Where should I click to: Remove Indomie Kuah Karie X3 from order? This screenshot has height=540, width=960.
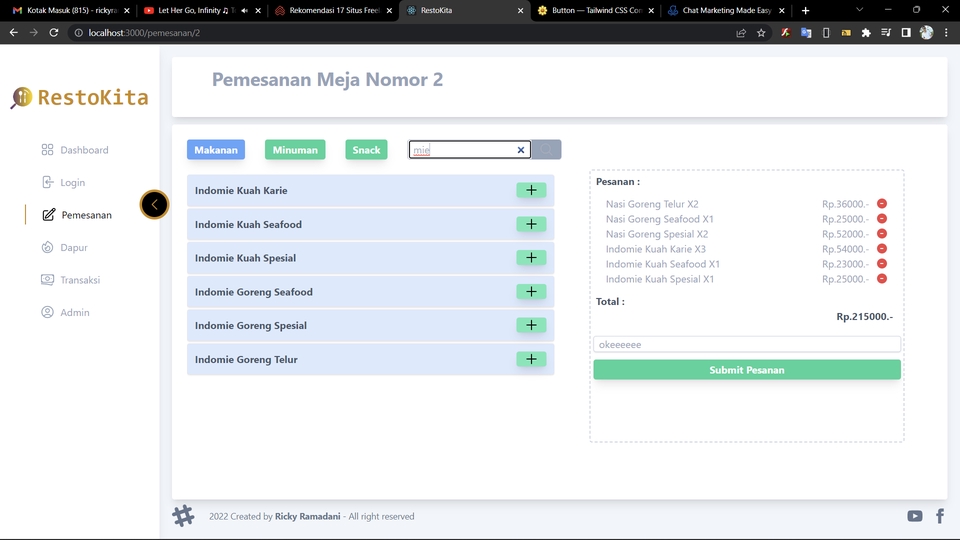point(882,249)
